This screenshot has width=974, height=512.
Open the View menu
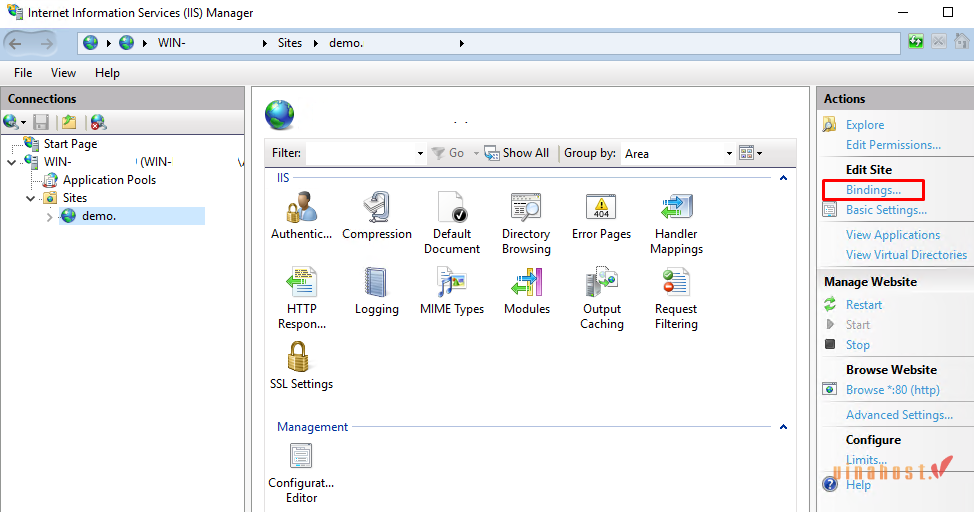(63, 73)
